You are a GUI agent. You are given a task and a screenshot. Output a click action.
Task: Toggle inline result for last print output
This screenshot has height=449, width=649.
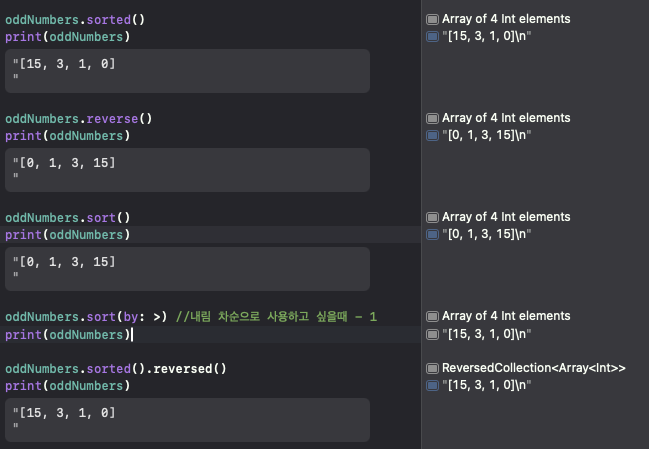click(x=432, y=385)
